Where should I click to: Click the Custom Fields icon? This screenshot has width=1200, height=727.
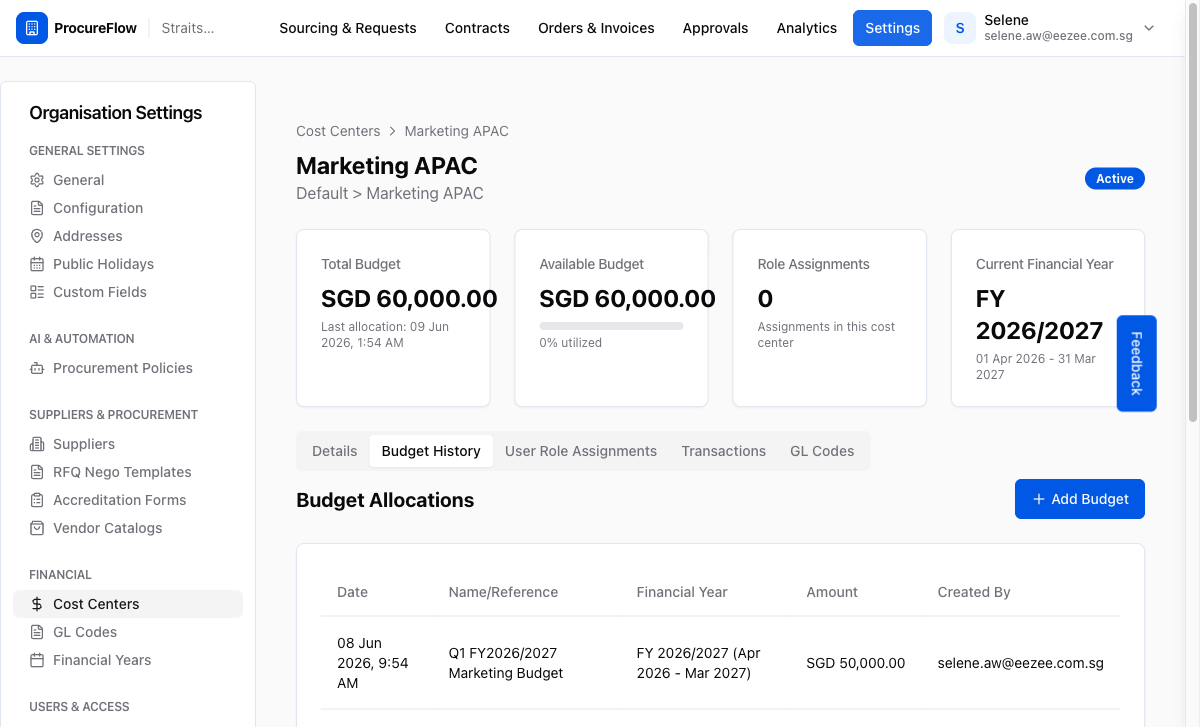coord(37,292)
